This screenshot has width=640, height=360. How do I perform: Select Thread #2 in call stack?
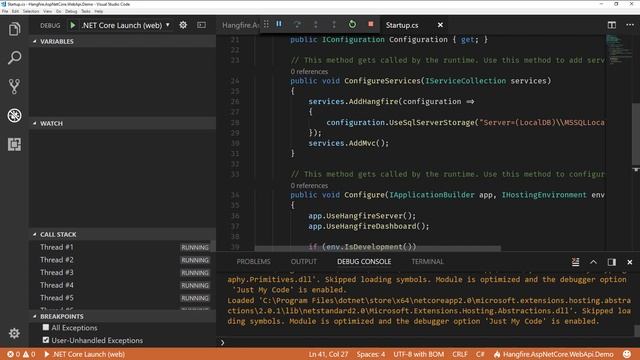[122, 260]
